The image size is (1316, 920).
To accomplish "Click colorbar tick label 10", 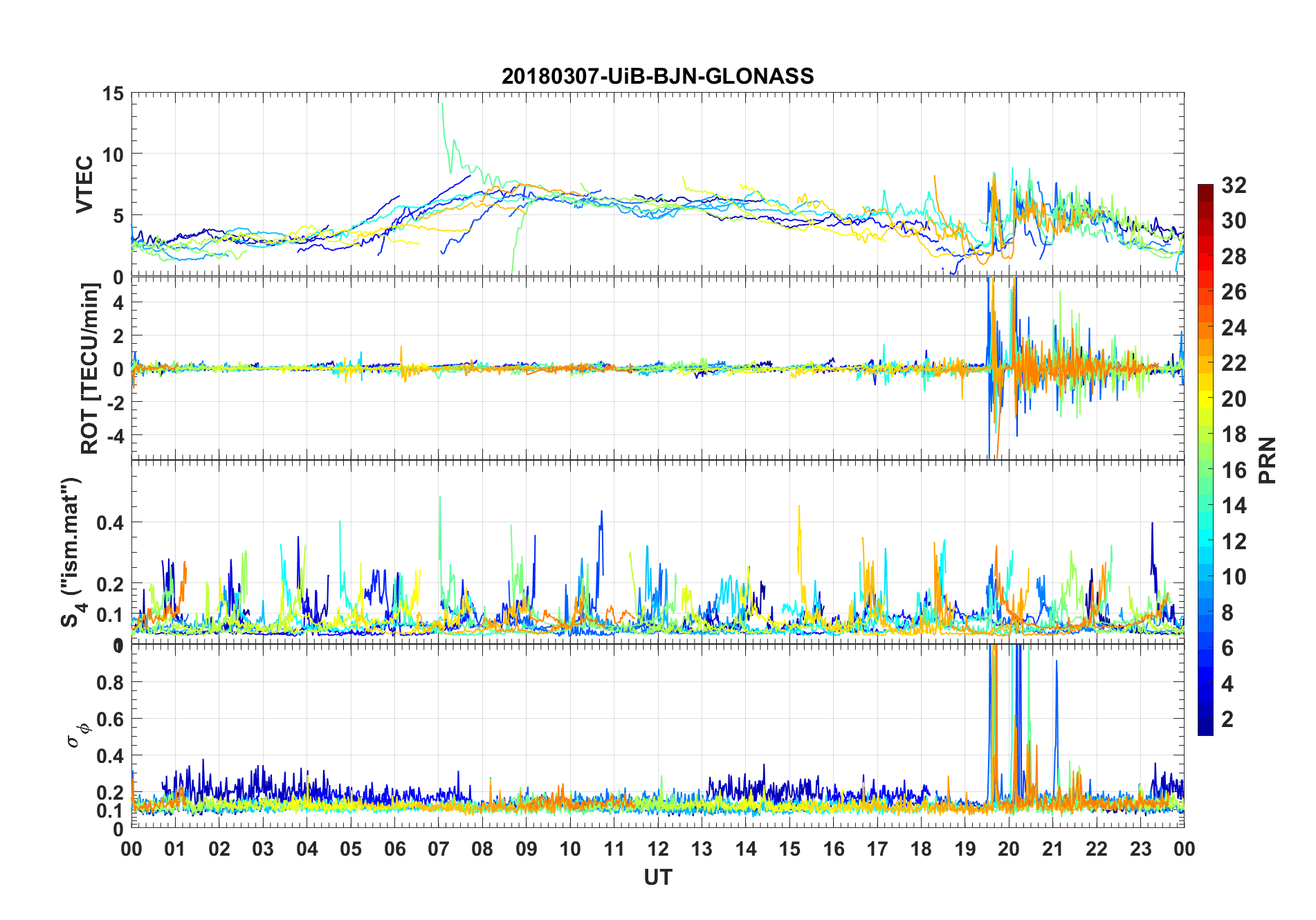I will click(x=1234, y=577).
